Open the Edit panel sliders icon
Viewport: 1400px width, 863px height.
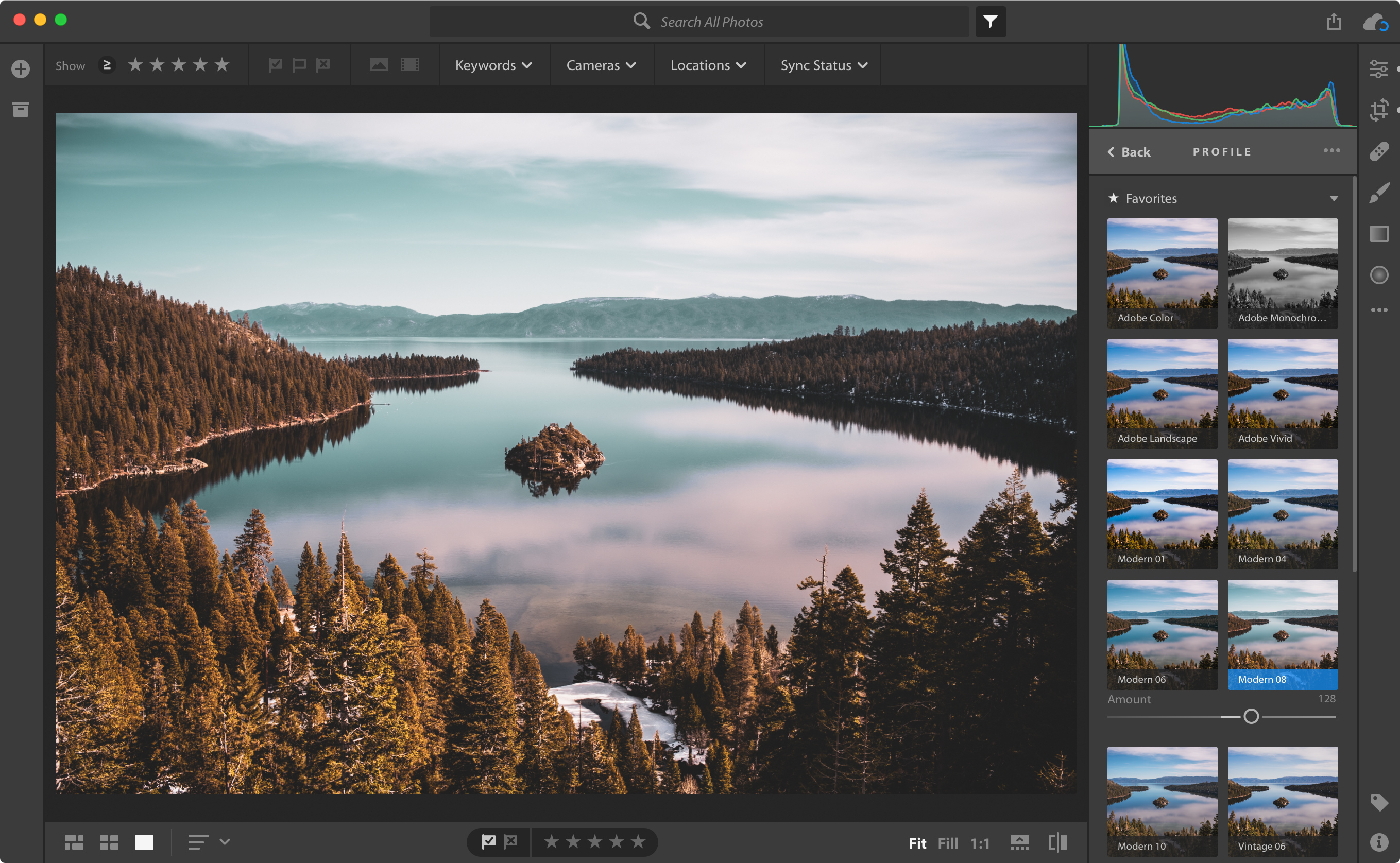pos(1380,69)
